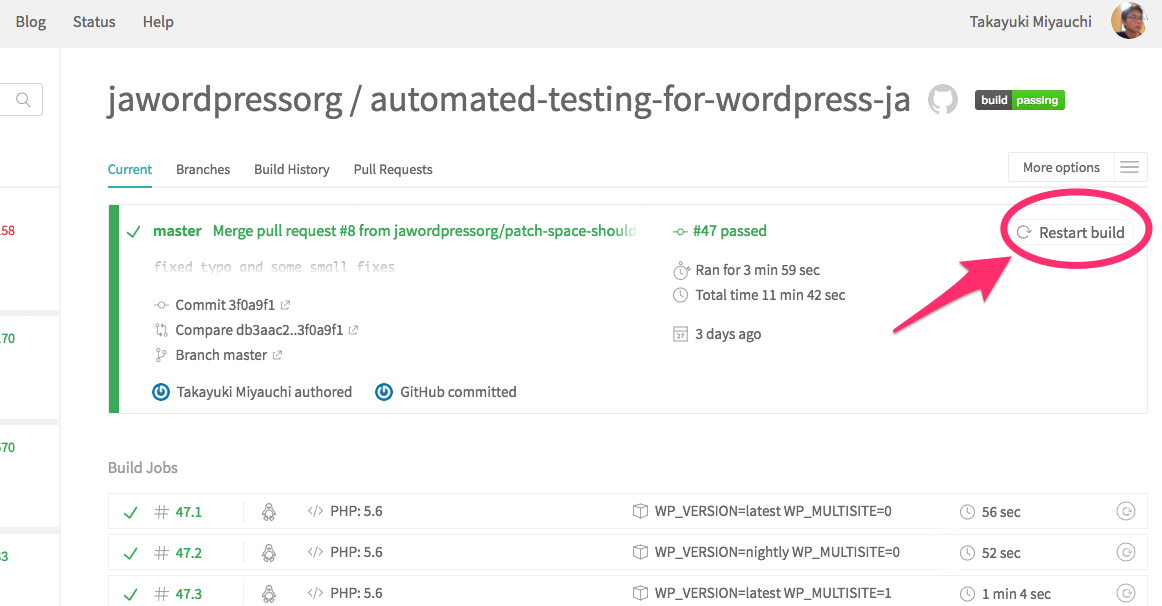Click the sidebar search field
Screen dimensions: 1162x606
point(21,99)
